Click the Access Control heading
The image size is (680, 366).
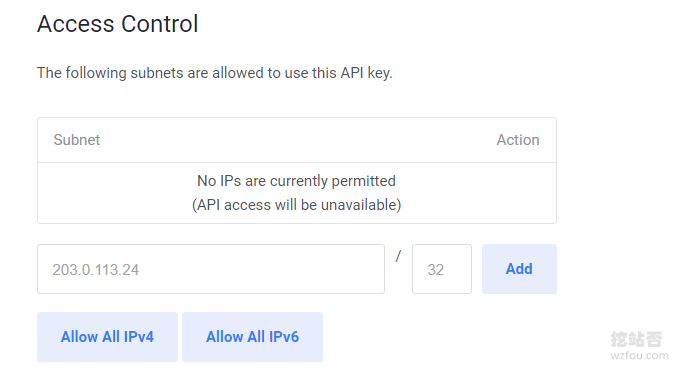(x=118, y=23)
